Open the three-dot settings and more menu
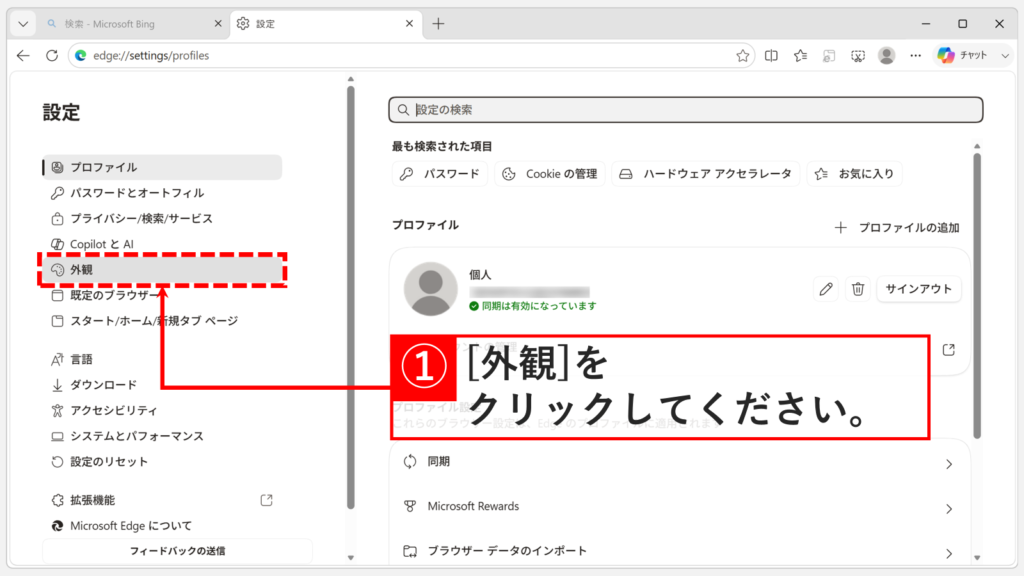Image resolution: width=1024 pixels, height=576 pixels. click(x=916, y=56)
